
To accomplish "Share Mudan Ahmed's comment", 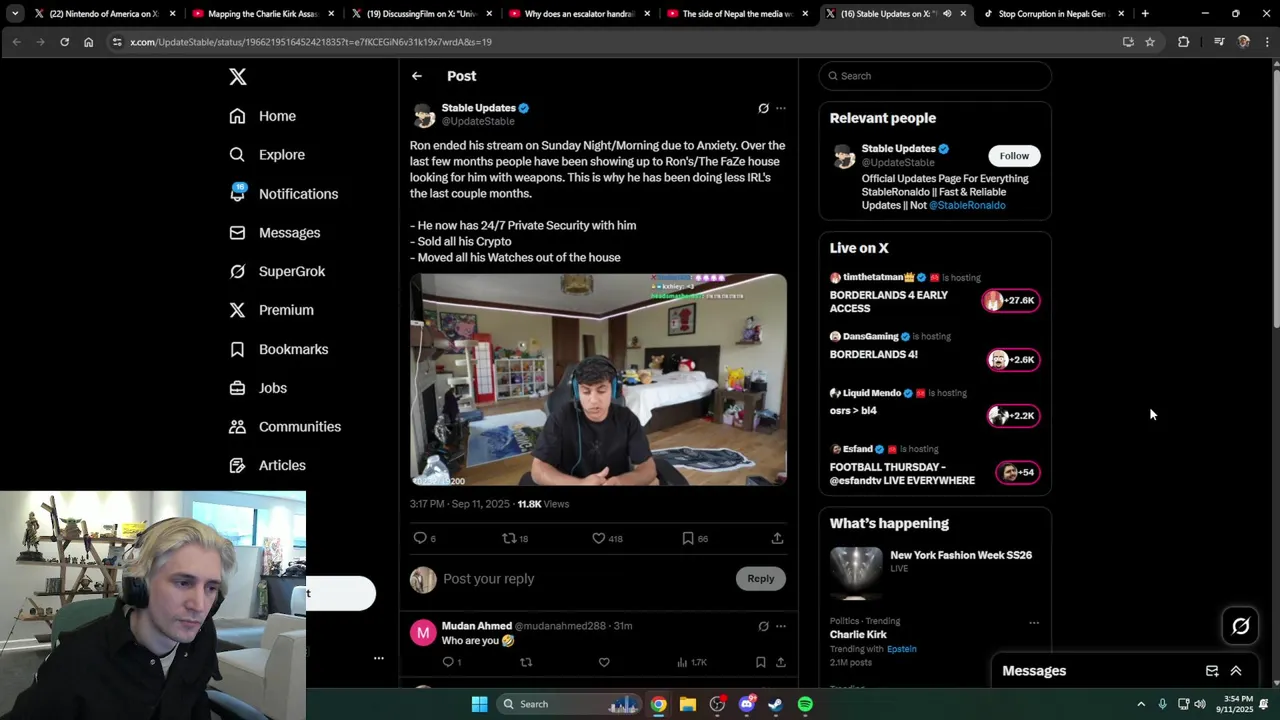I will (780, 662).
